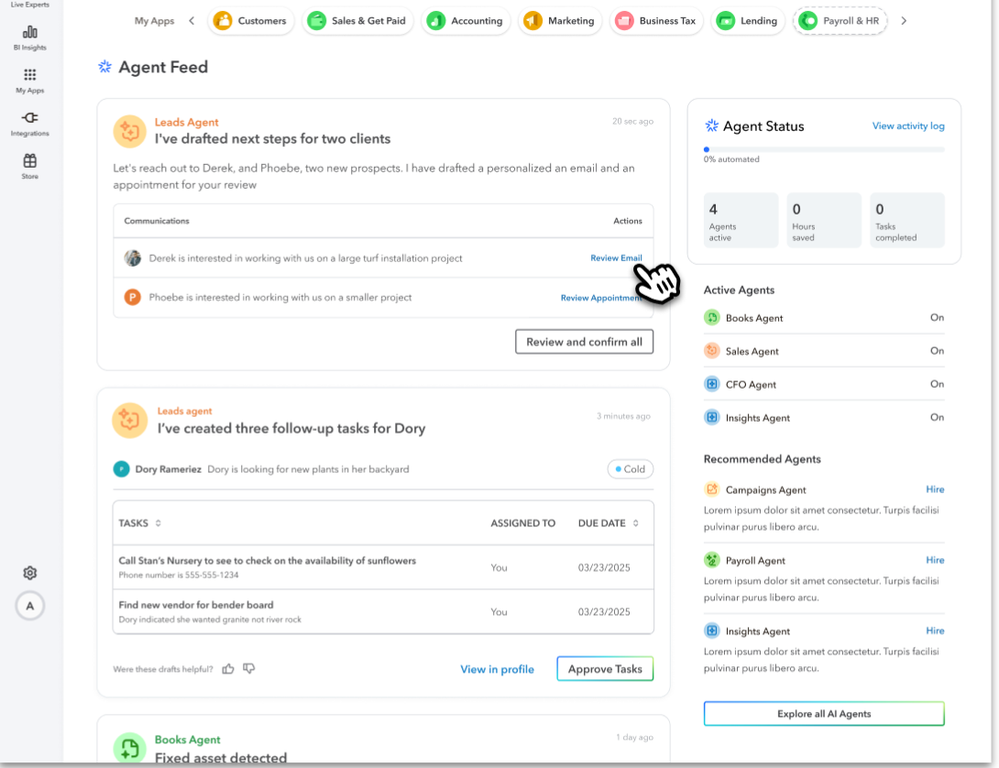Image resolution: width=999 pixels, height=768 pixels.
Task: Click the Call Stan's Nursery task row
Action: click(383, 567)
